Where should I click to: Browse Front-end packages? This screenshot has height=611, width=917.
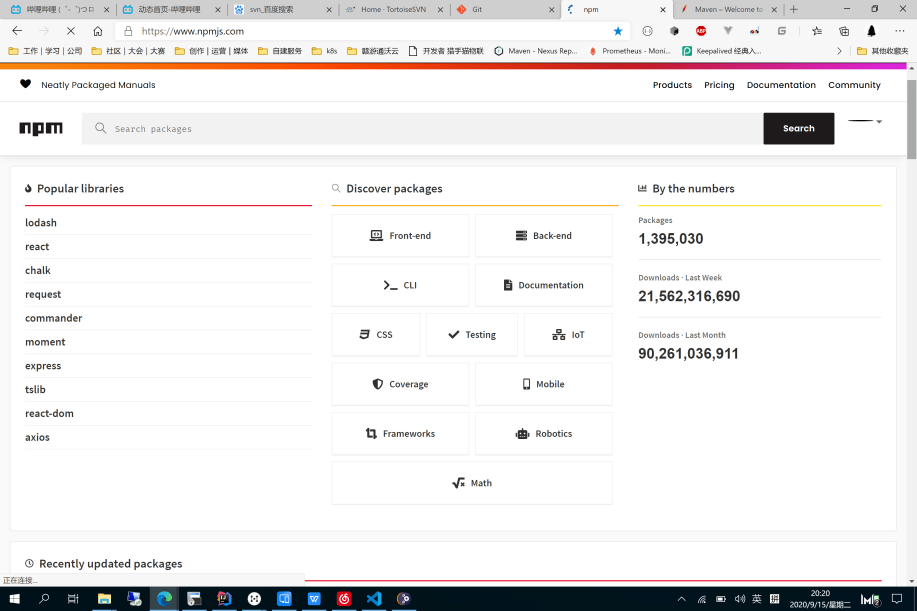point(400,236)
